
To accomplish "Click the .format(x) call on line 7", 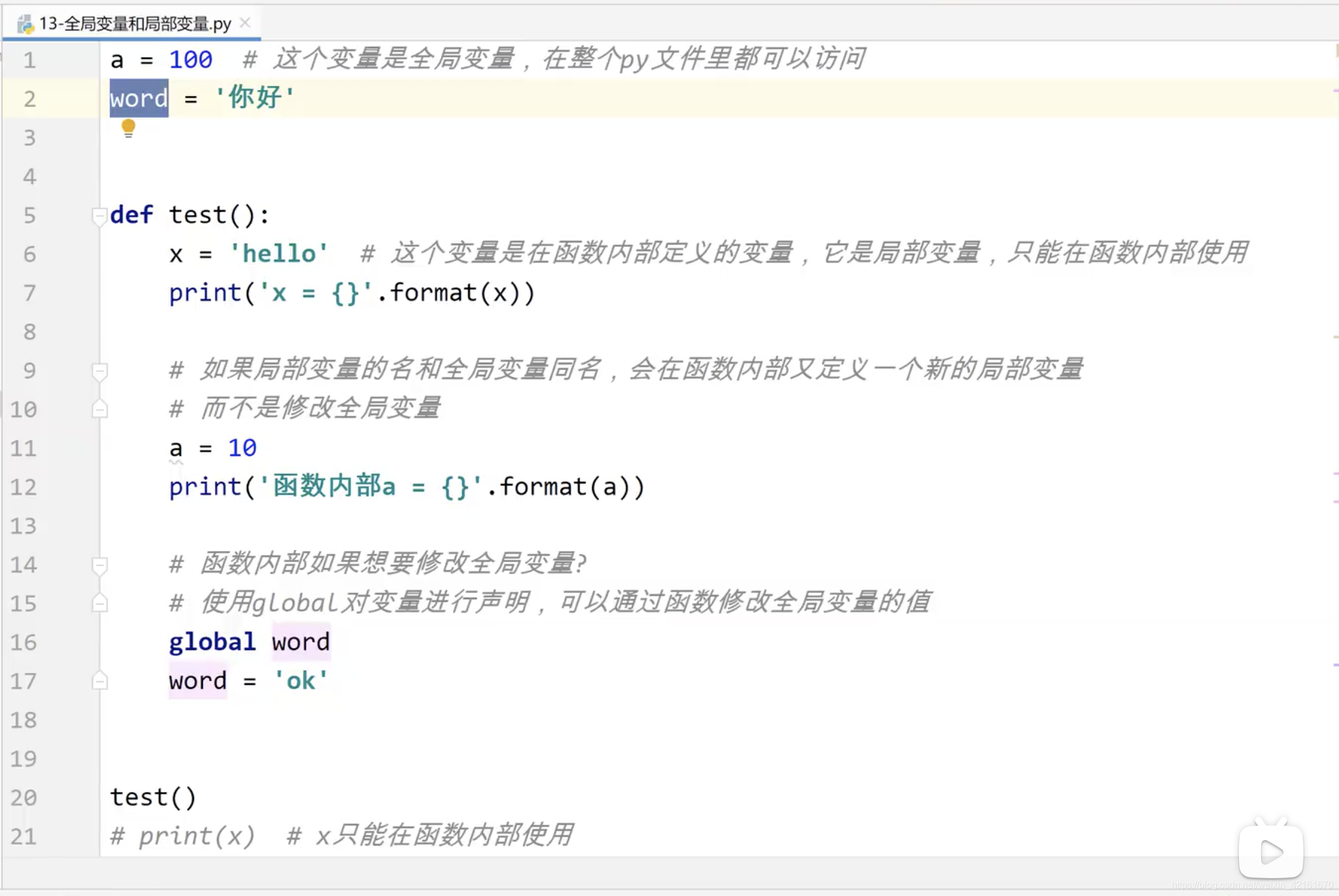I will [456, 293].
